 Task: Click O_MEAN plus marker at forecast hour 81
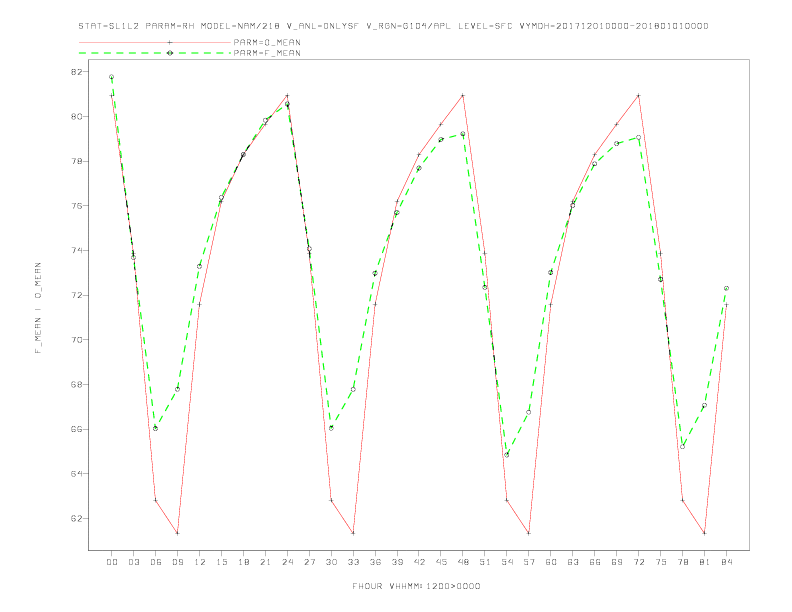(x=705, y=533)
